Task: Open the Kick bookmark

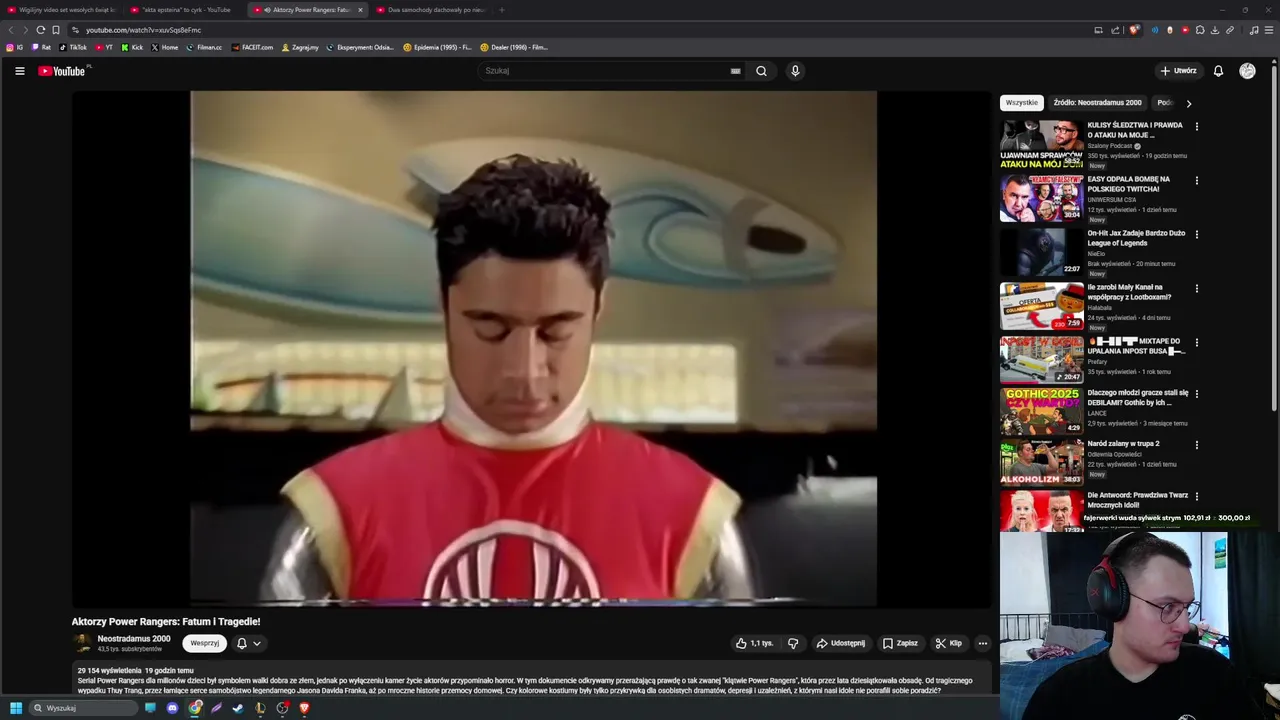Action: 133,47
